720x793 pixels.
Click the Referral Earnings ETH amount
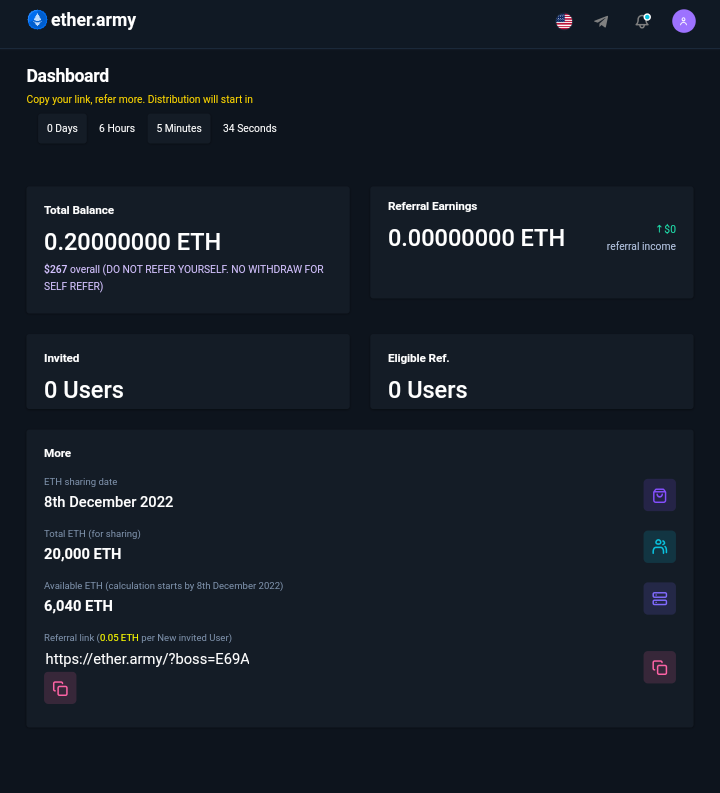pos(476,238)
